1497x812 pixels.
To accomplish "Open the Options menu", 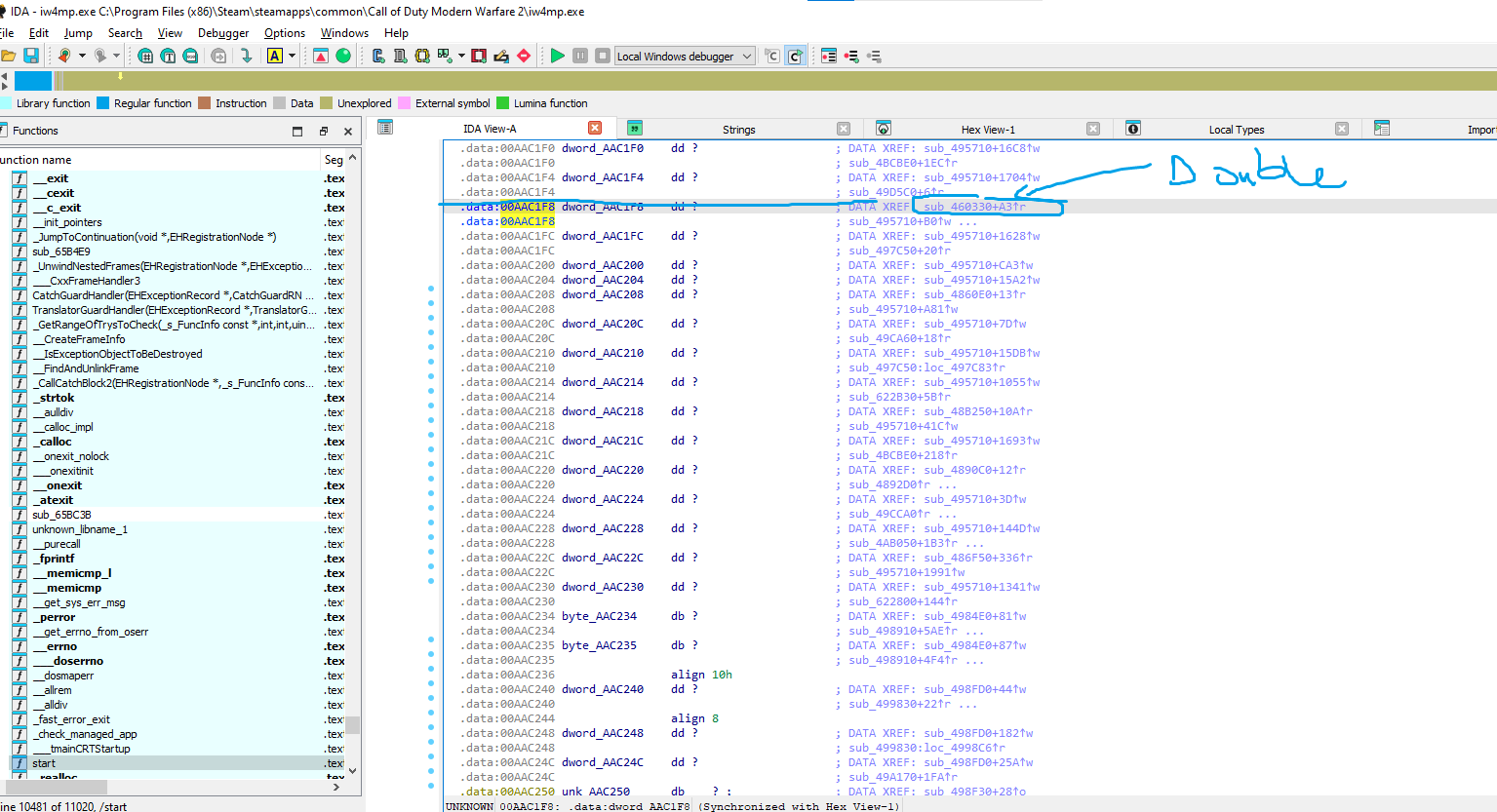I will [285, 33].
